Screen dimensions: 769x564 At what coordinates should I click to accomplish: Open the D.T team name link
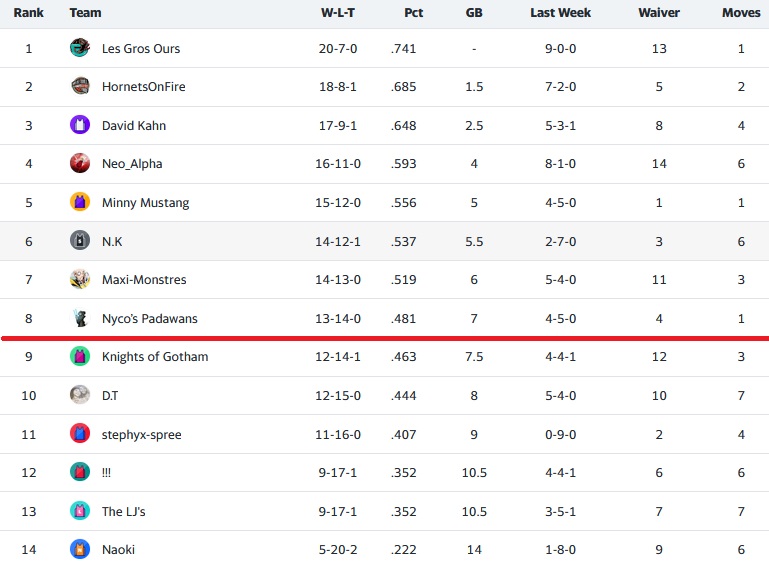(x=110, y=395)
